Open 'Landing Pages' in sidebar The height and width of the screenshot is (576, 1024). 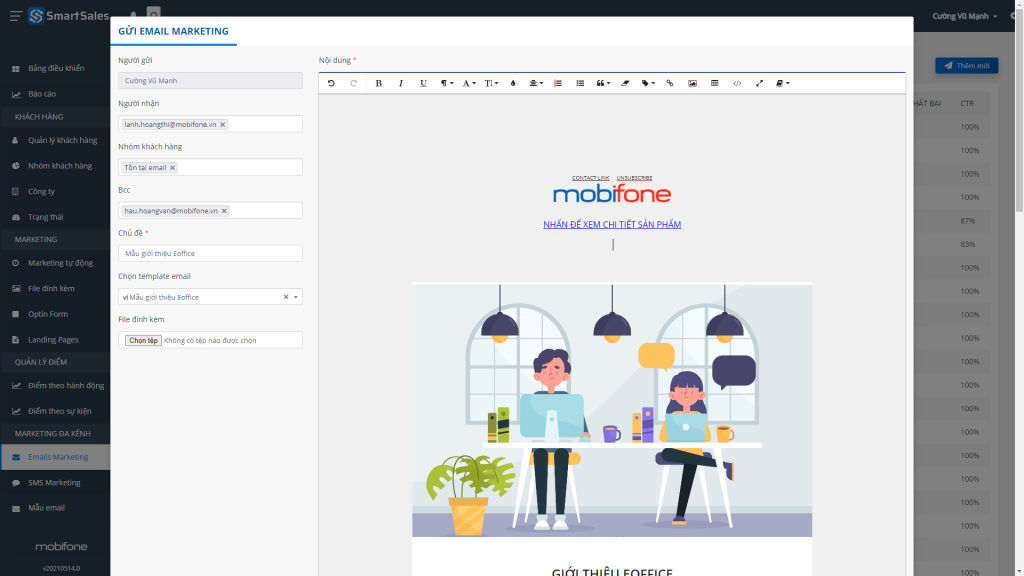(53, 340)
